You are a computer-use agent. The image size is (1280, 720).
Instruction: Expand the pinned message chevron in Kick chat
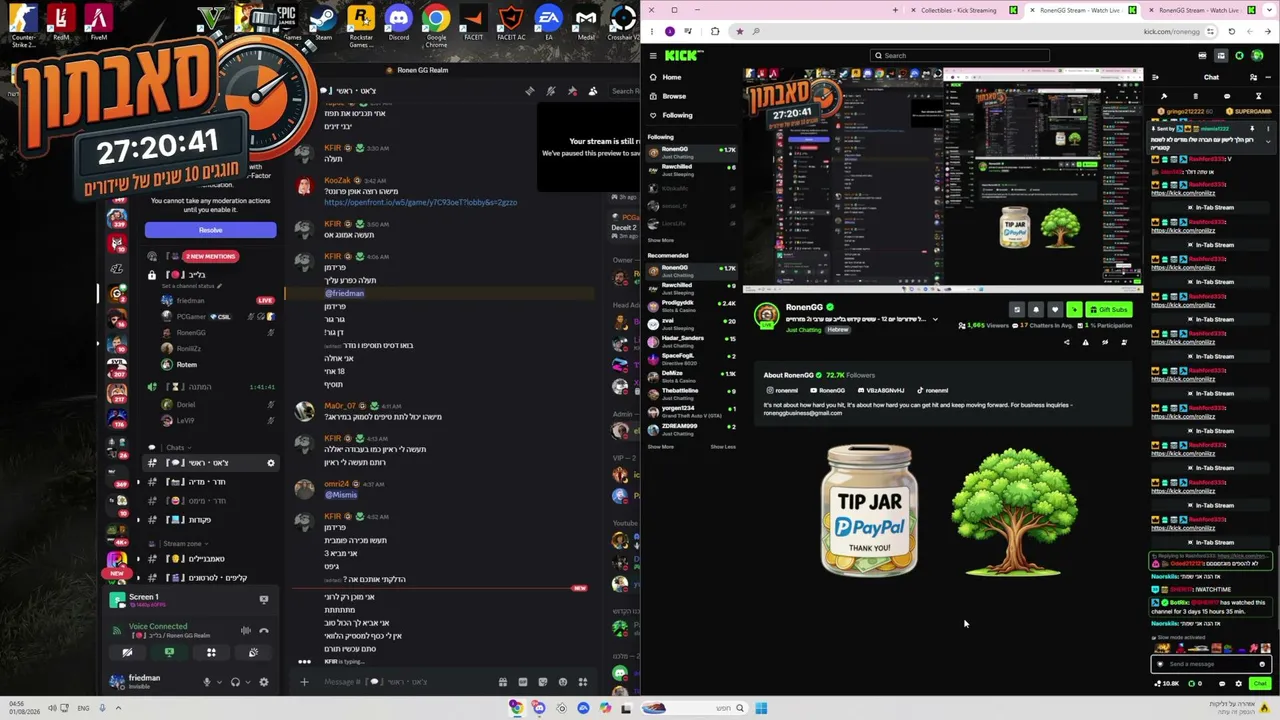click(1268, 141)
